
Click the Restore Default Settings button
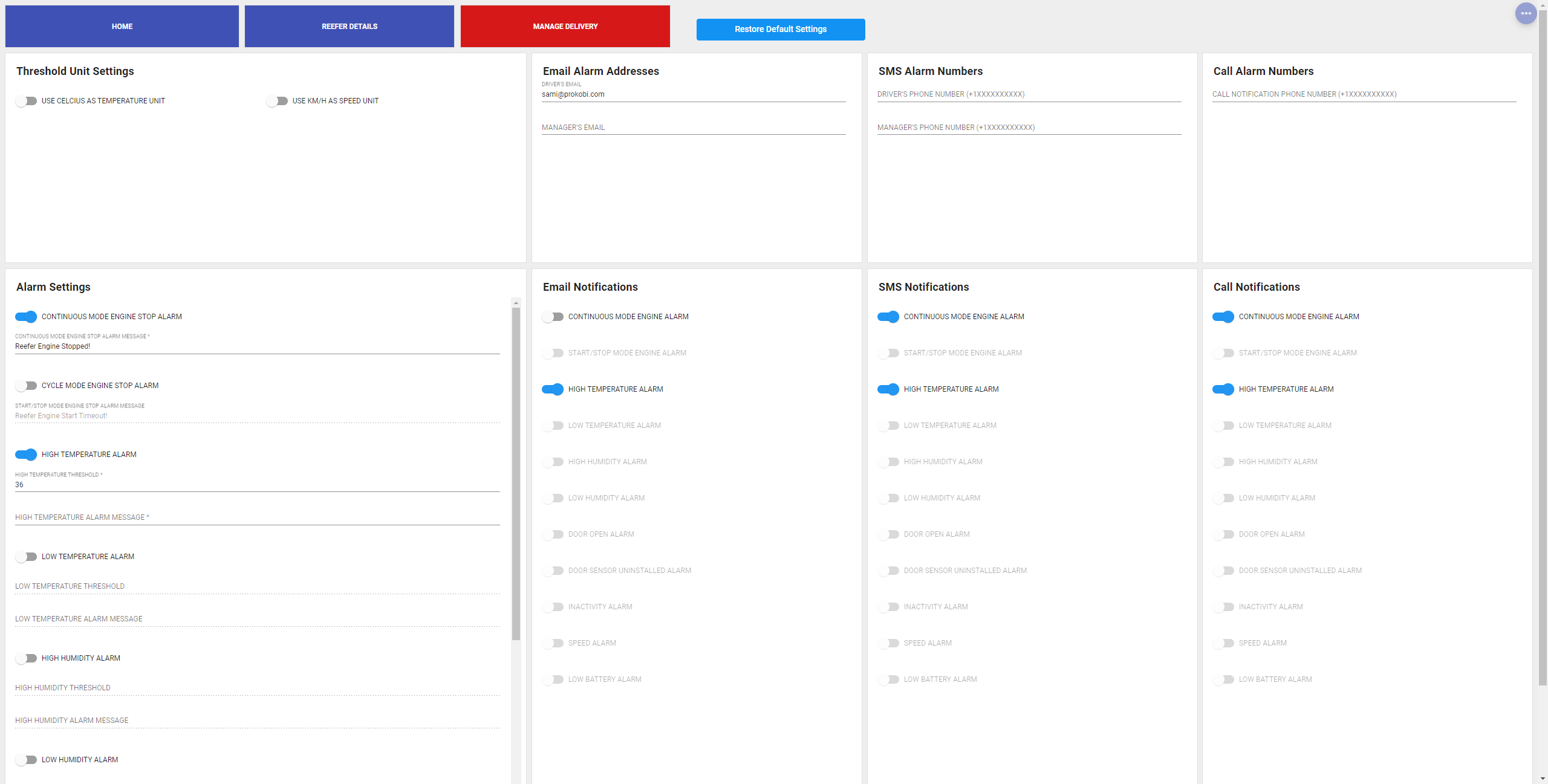click(x=780, y=29)
